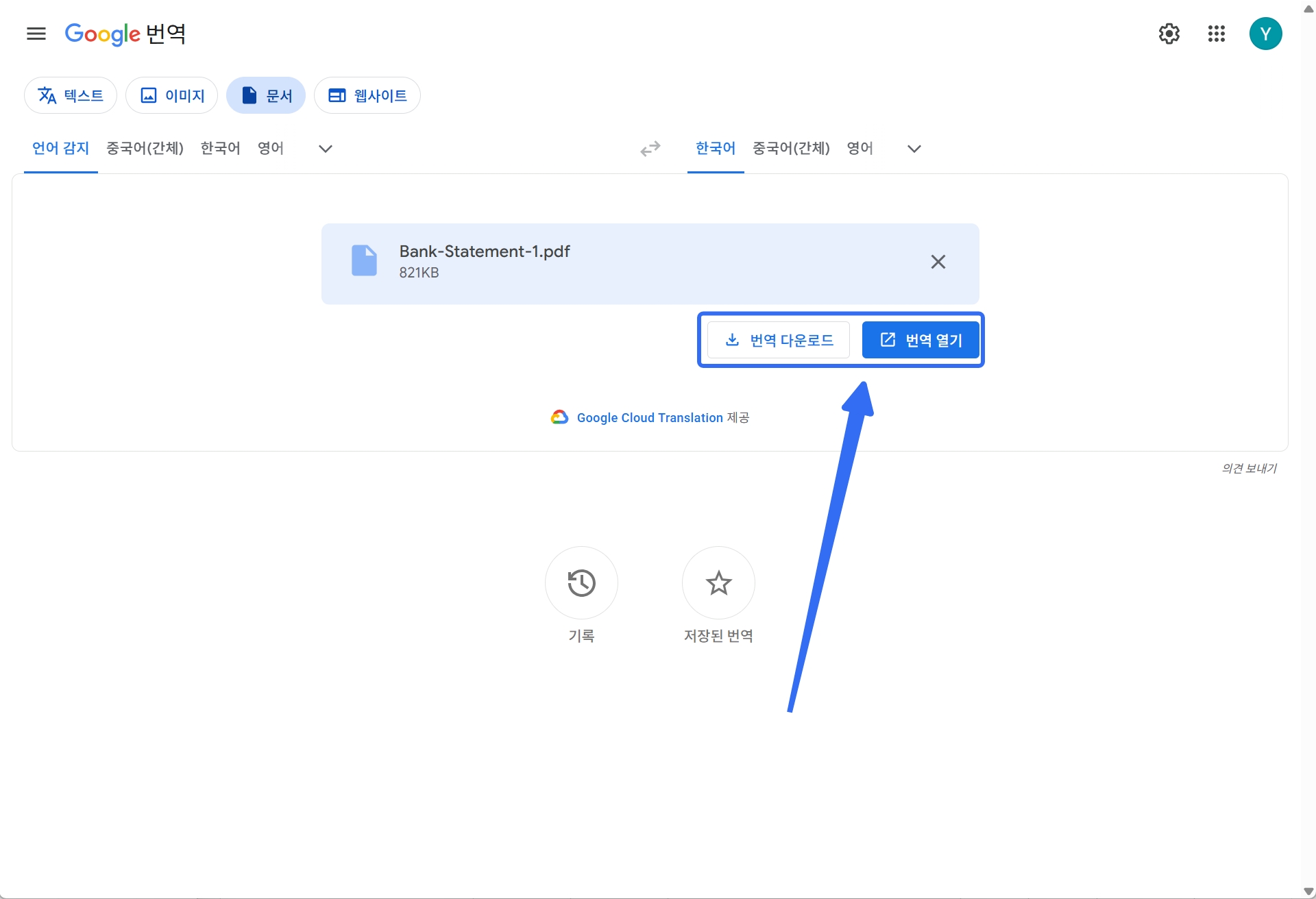The height and width of the screenshot is (899, 1316).
Task: Open the Google apps grid
Action: point(1217,34)
